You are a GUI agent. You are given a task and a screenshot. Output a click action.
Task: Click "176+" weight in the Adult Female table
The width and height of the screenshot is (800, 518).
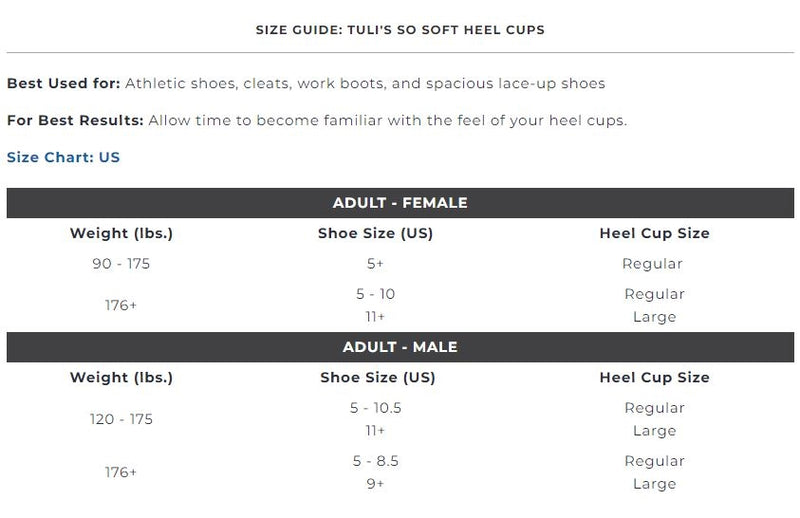(120, 305)
